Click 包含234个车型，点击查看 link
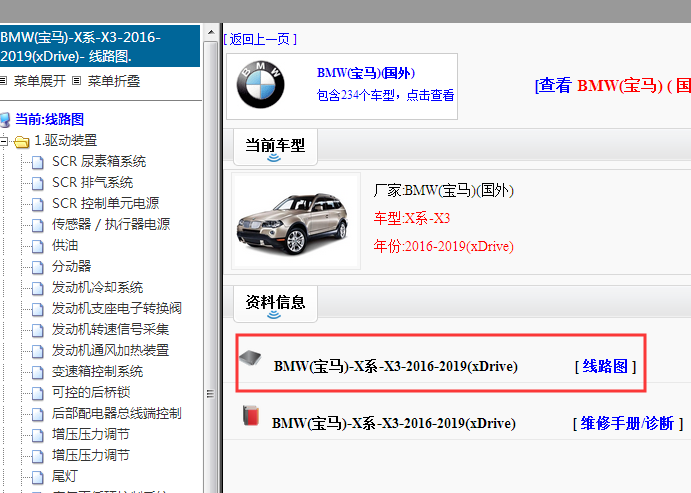 pos(385,95)
